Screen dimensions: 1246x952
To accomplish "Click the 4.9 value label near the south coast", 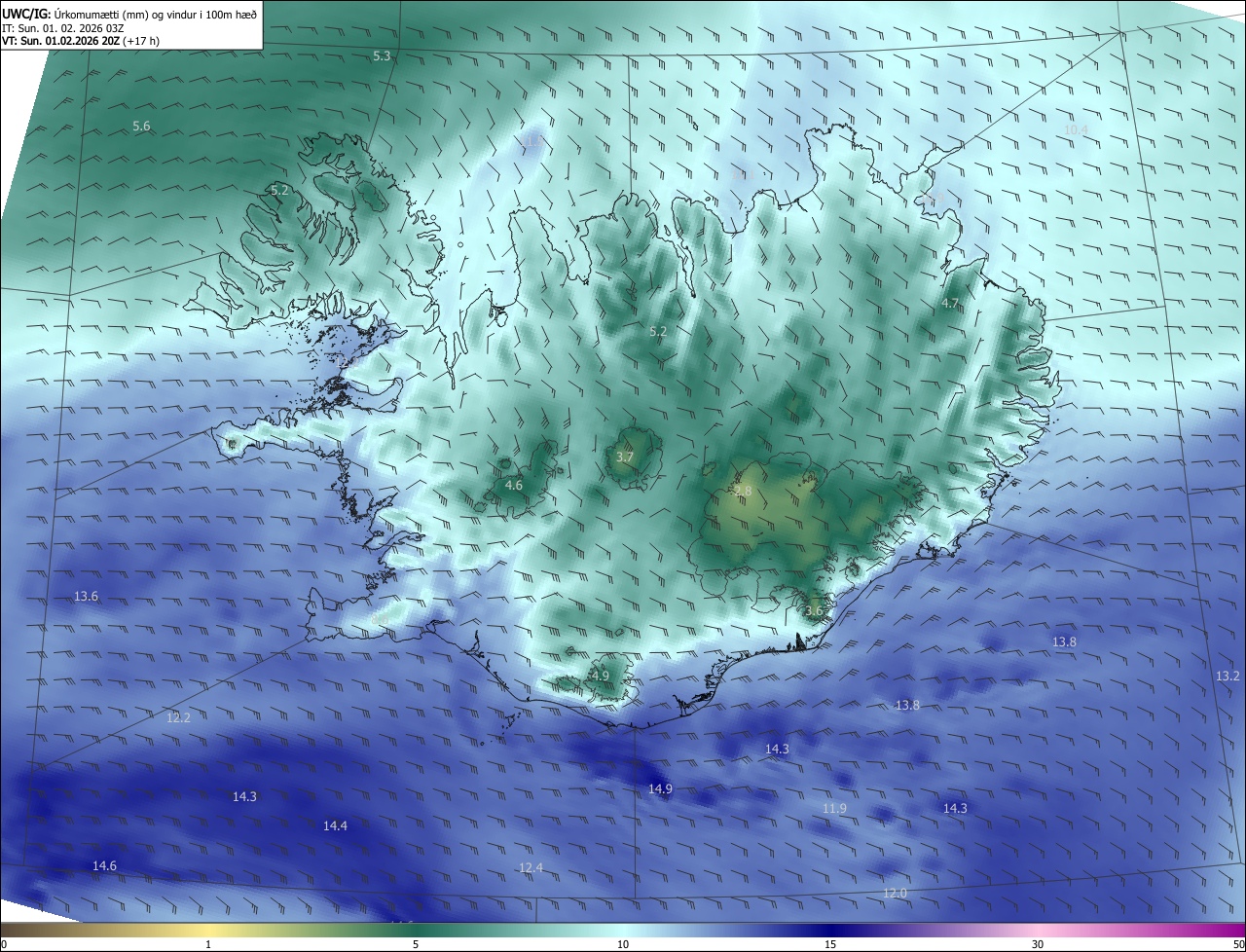I will 600,676.
